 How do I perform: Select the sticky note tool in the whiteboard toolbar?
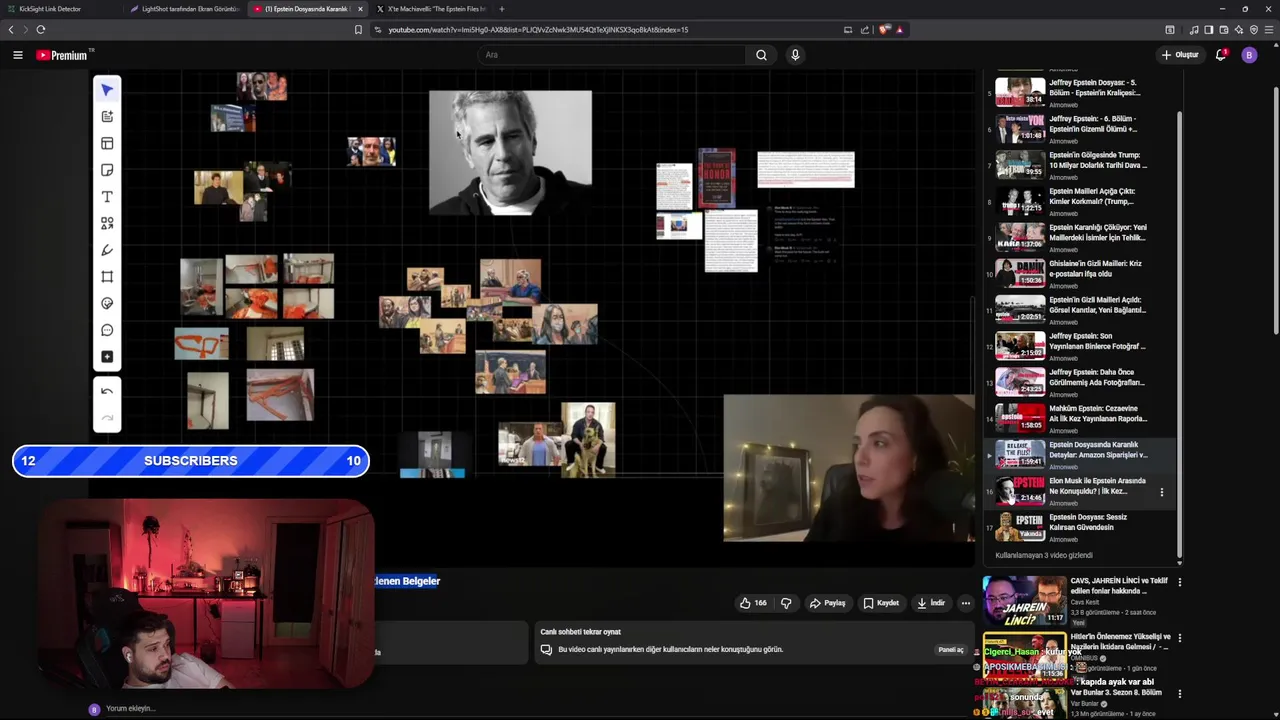click(107, 170)
